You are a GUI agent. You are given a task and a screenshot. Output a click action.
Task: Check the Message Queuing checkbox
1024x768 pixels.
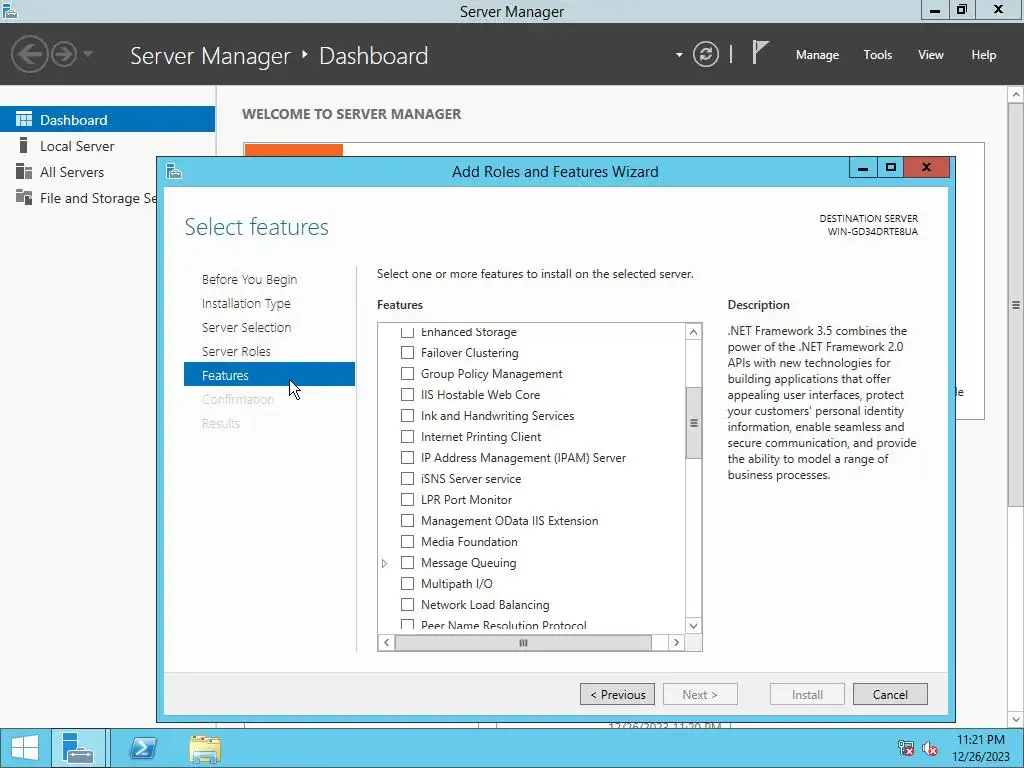[408, 562]
